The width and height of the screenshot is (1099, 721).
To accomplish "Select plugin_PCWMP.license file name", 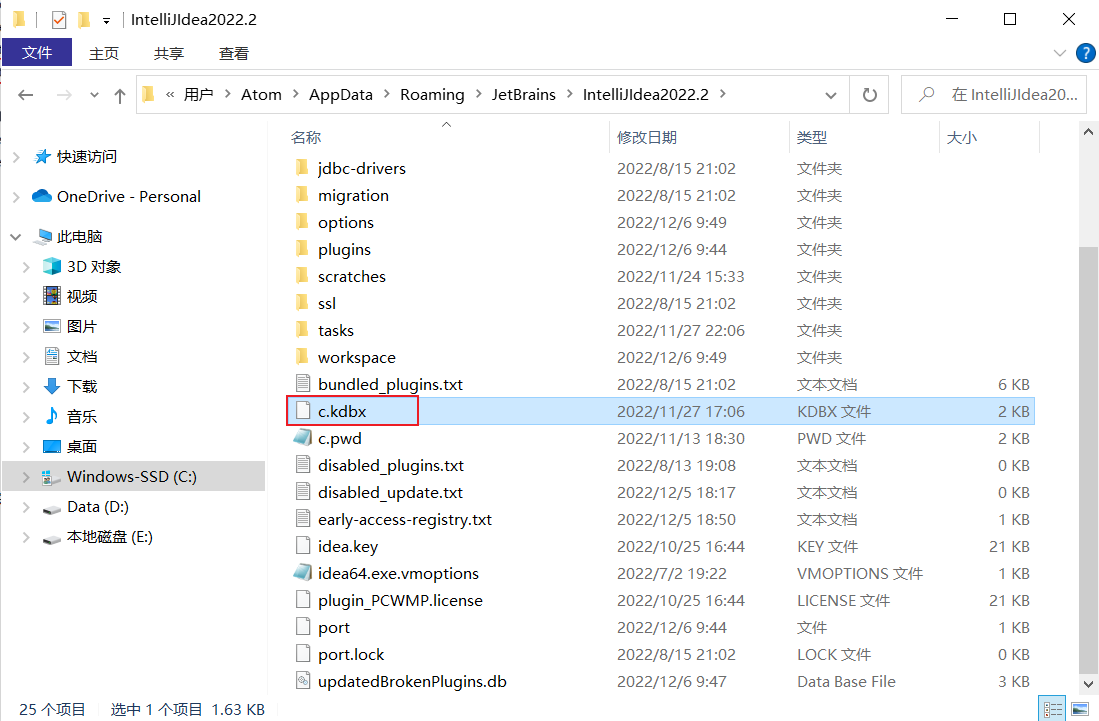I will coord(400,600).
